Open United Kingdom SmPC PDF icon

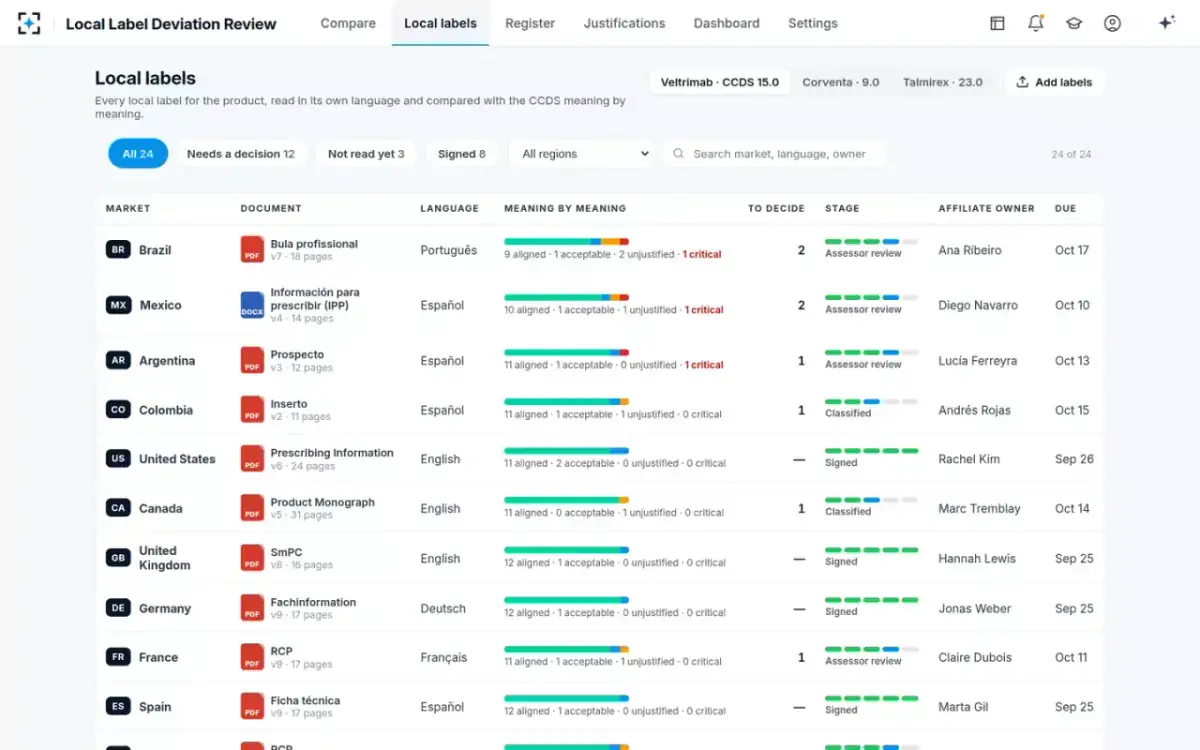[x=252, y=558]
